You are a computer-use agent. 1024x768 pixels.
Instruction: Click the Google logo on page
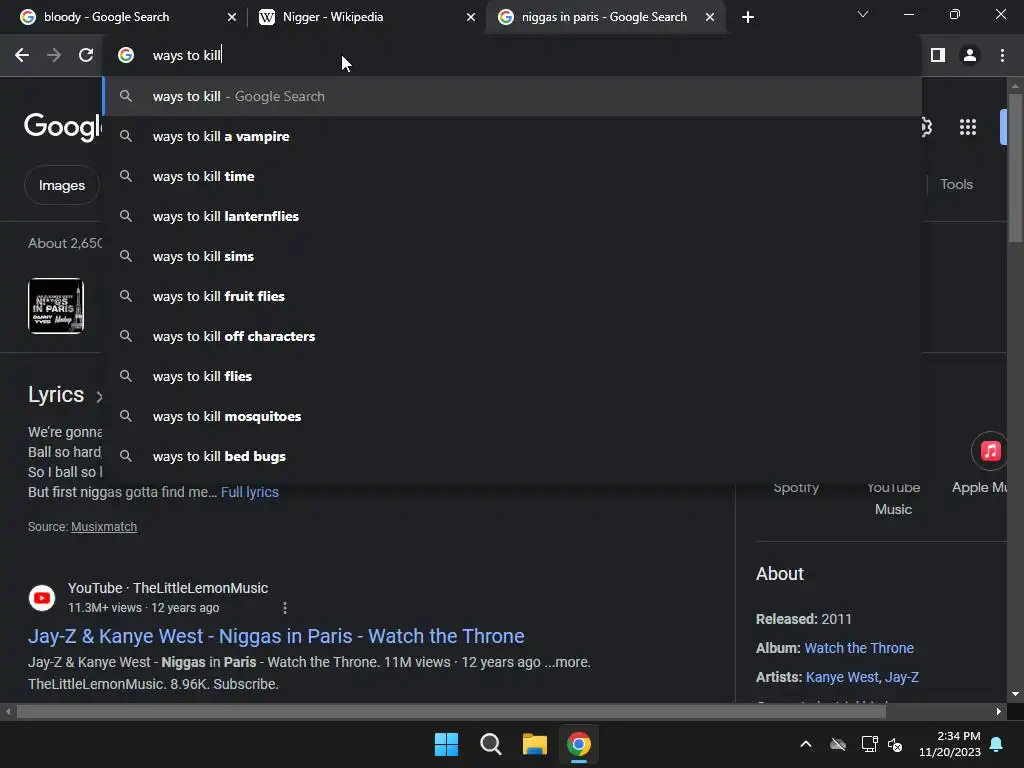pos(63,126)
